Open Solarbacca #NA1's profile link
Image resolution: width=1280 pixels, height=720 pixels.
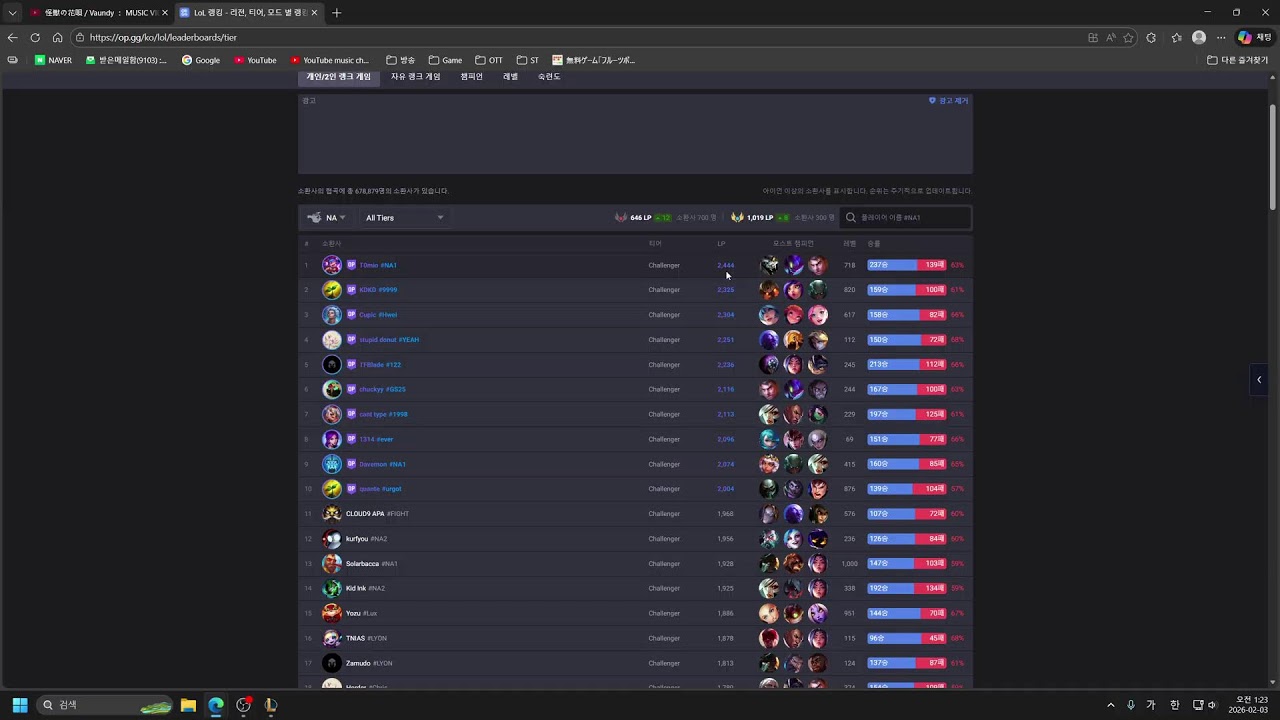371,564
